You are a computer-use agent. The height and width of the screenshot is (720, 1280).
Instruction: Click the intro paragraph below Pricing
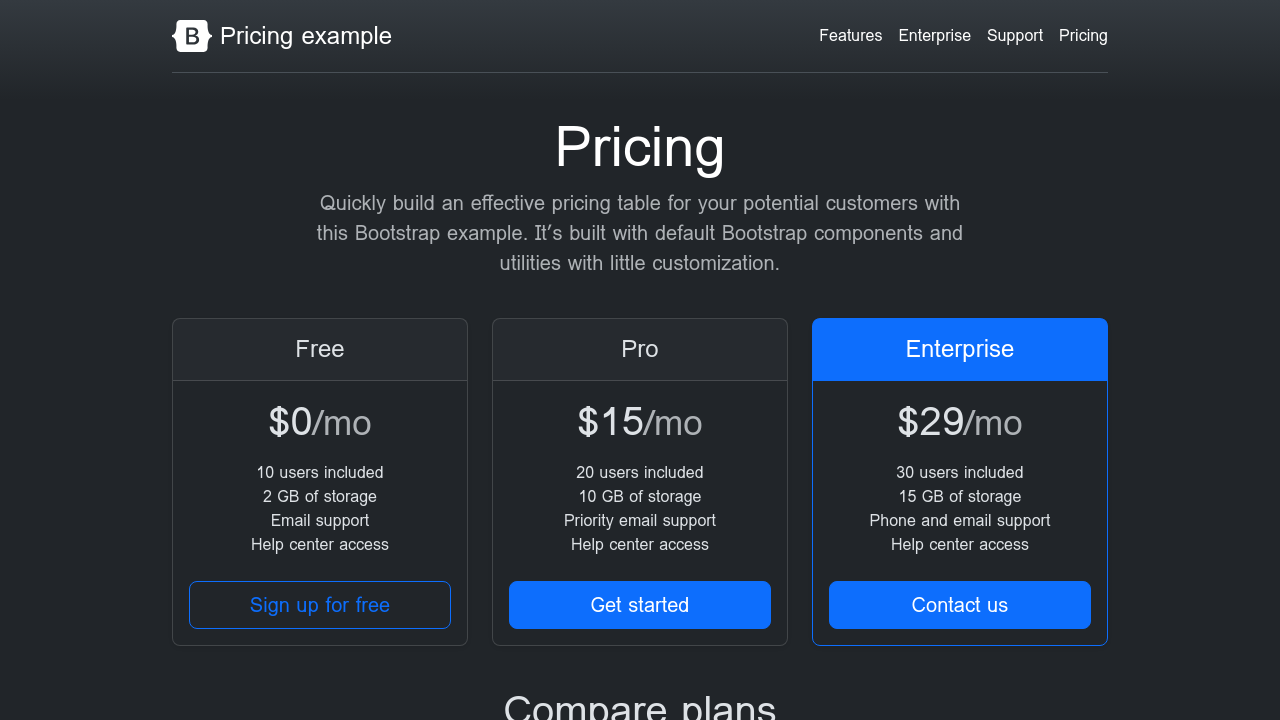pos(640,233)
